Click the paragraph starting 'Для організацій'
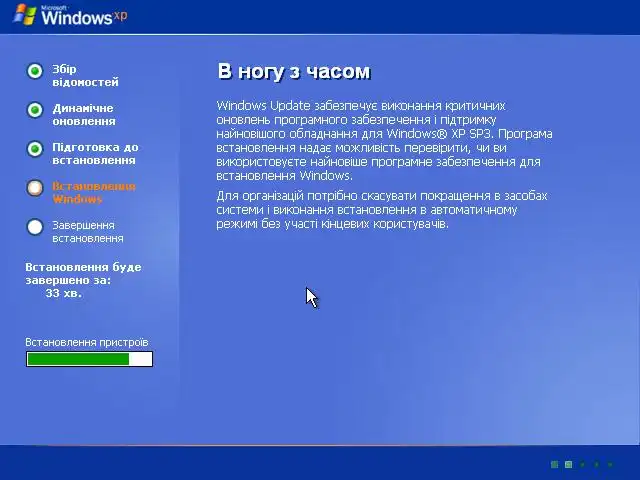Image resolution: width=640 pixels, height=480 pixels. (382, 210)
